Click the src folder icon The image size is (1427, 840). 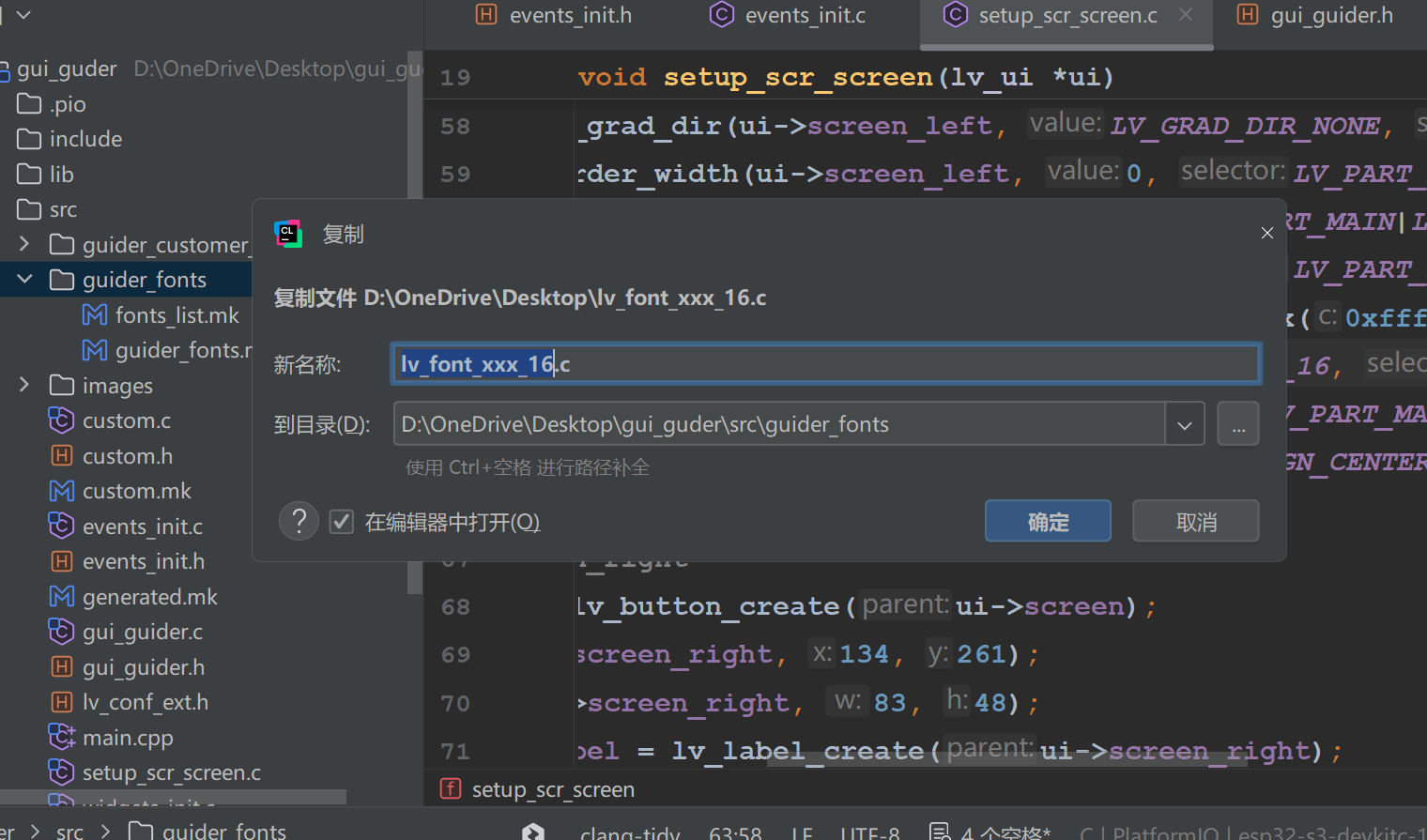click(x=29, y=209)
